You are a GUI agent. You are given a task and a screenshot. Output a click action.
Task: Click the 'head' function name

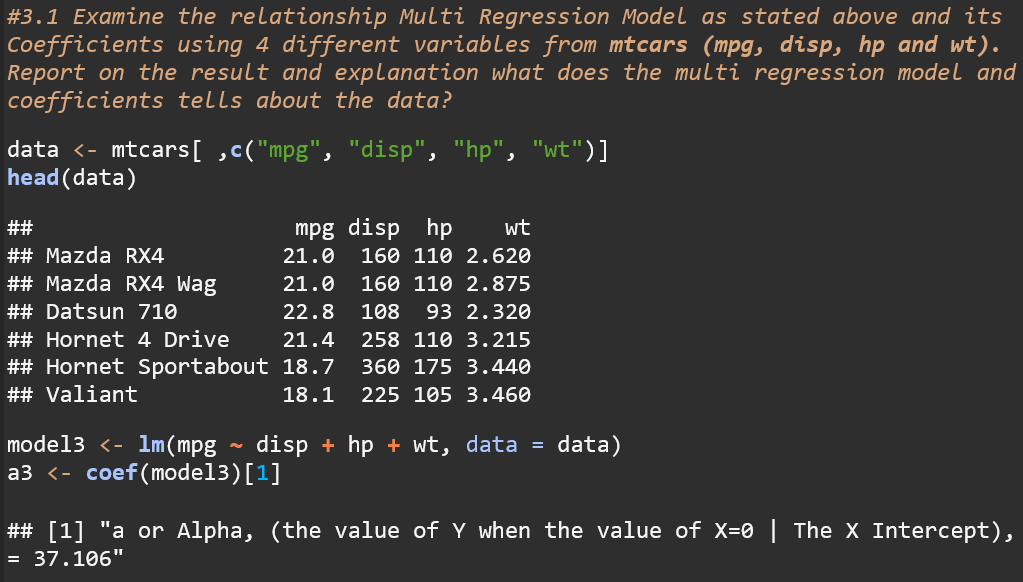click(33, 178)
